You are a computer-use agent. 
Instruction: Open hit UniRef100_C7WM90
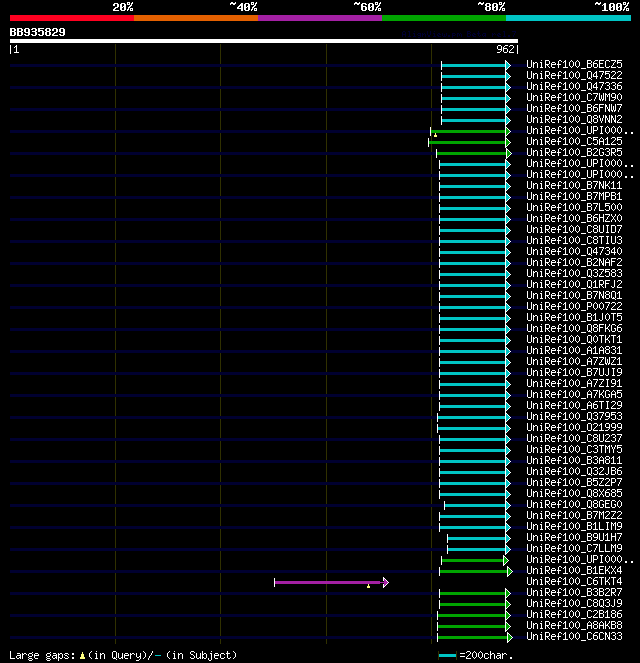574,98
